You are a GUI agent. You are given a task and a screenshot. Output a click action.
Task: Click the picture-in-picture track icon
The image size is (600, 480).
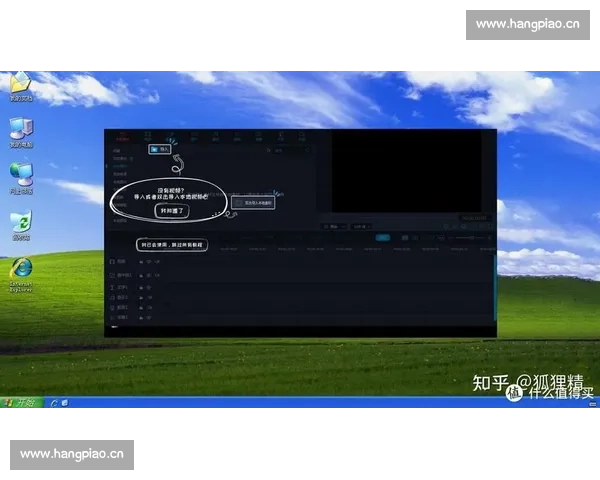(113, 275)
